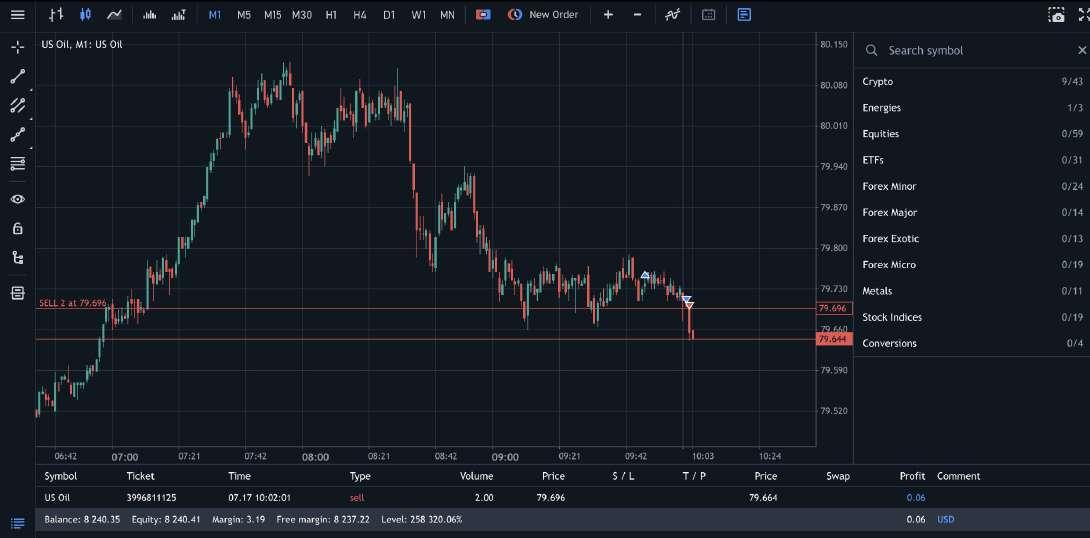The width and height of the screenshot is (1090, 538).
Task: Sort positions by Type column header
Action: click(360, 476)
